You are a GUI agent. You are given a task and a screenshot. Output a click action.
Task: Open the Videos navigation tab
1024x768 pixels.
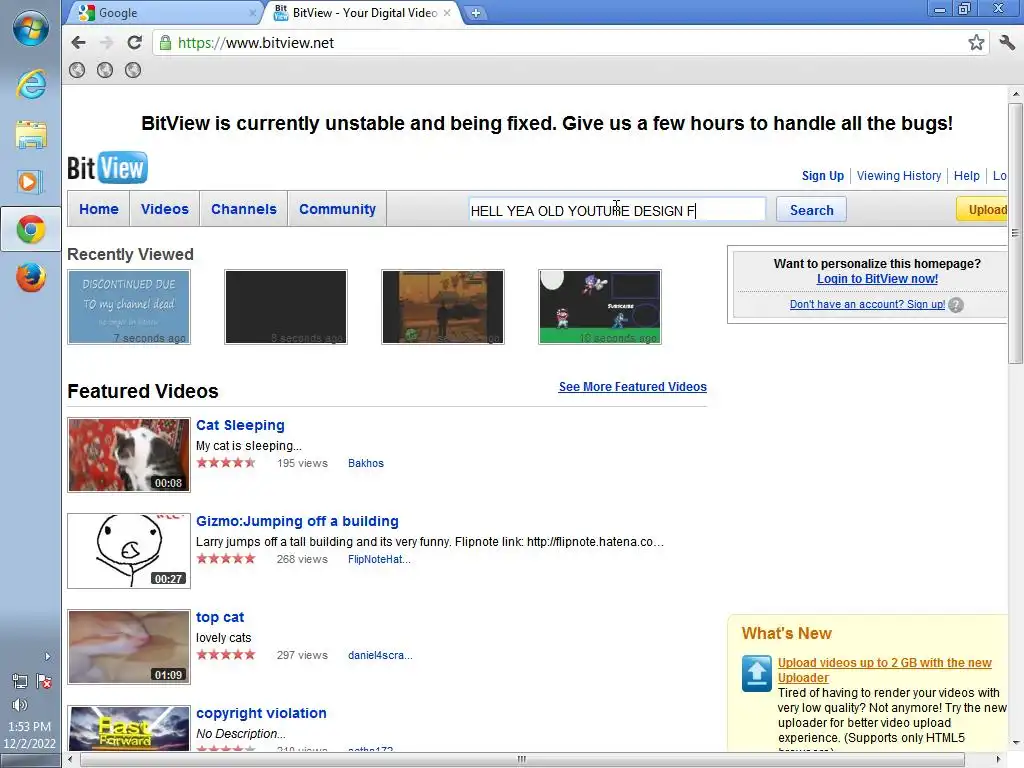point(165,209)
